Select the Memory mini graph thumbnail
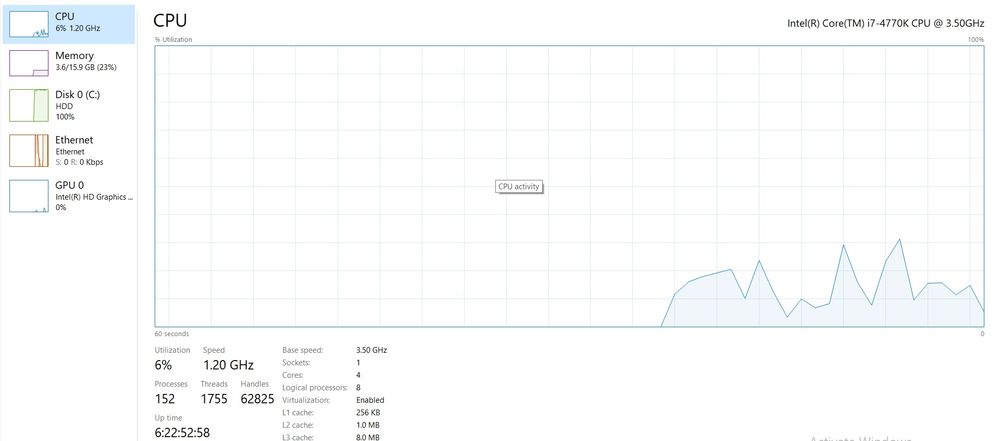Screen dimensions: 1000x441 pyautogui.click(x=29, y=63)
